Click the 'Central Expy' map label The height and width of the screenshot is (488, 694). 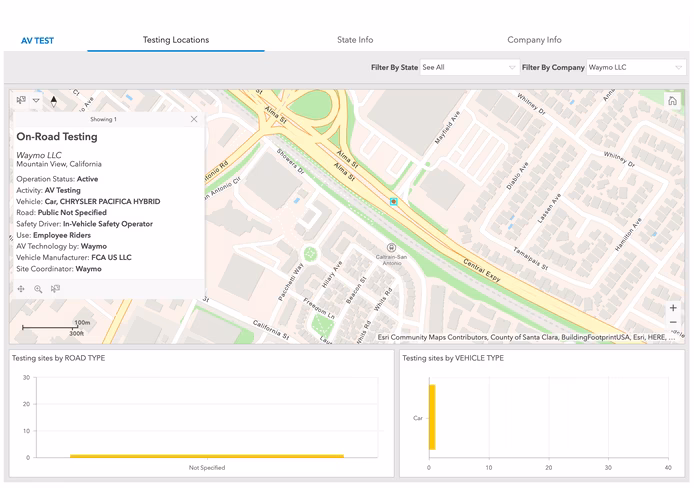coord(482,270)
